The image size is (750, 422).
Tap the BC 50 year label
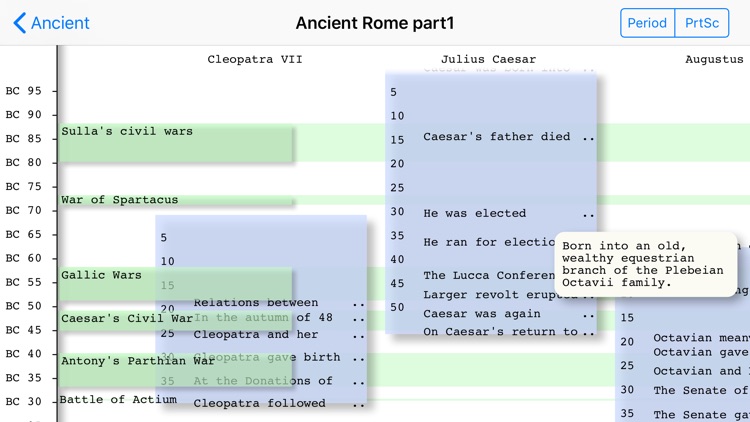23,306
